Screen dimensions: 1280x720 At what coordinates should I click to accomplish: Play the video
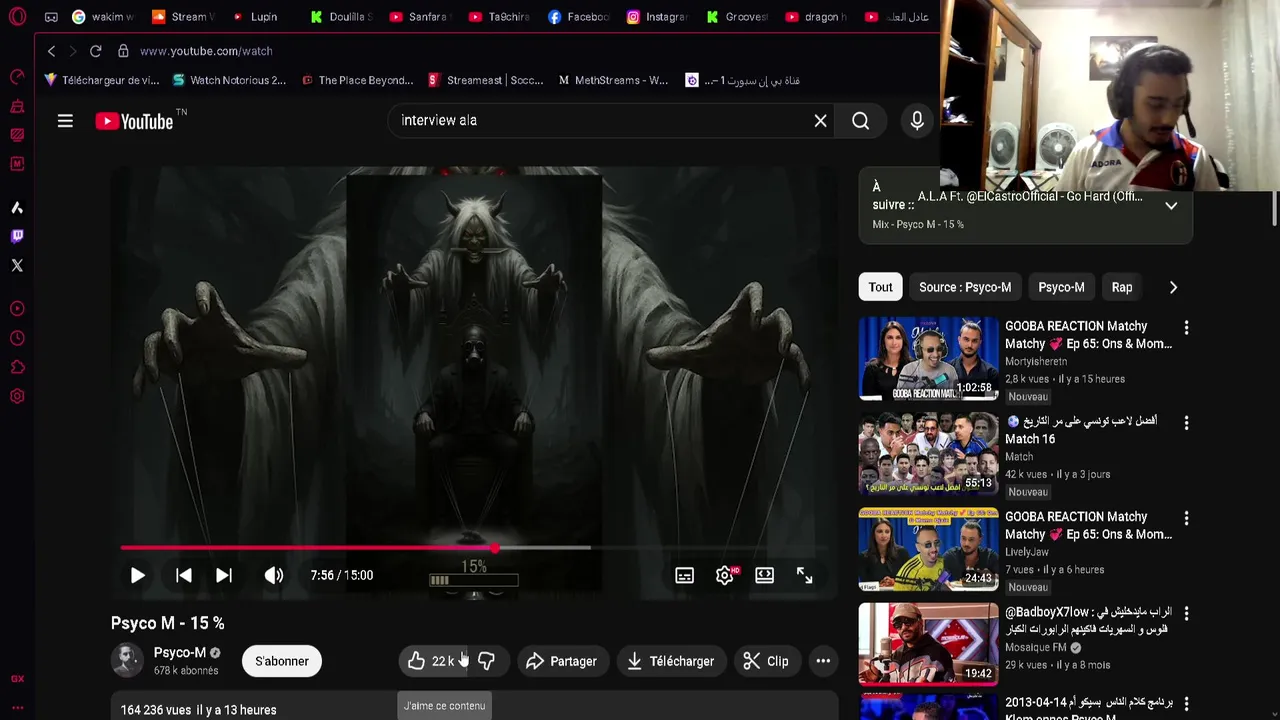tap(138, 575)
